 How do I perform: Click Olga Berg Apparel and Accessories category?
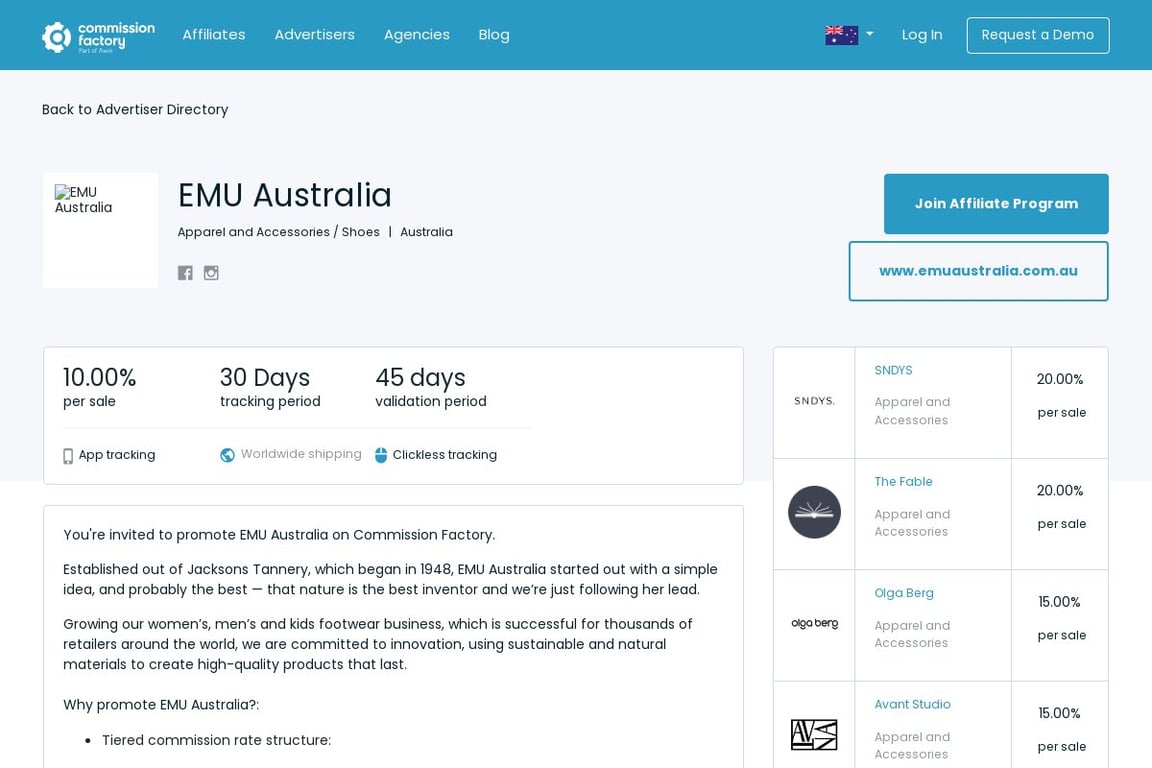tap(912, 634)
